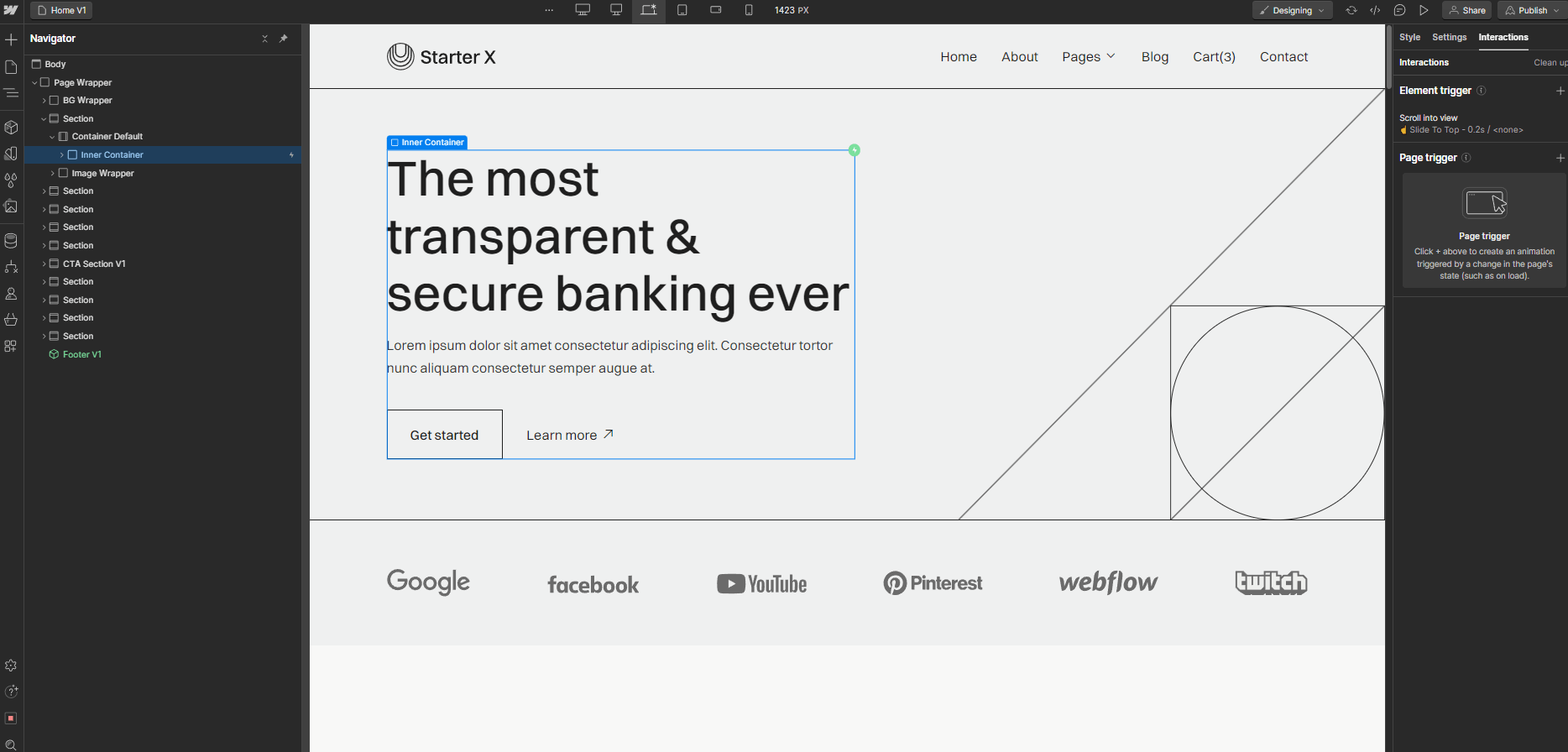
Task: Expand the BG Wrapper tree node
Action: tap(44, 101)
